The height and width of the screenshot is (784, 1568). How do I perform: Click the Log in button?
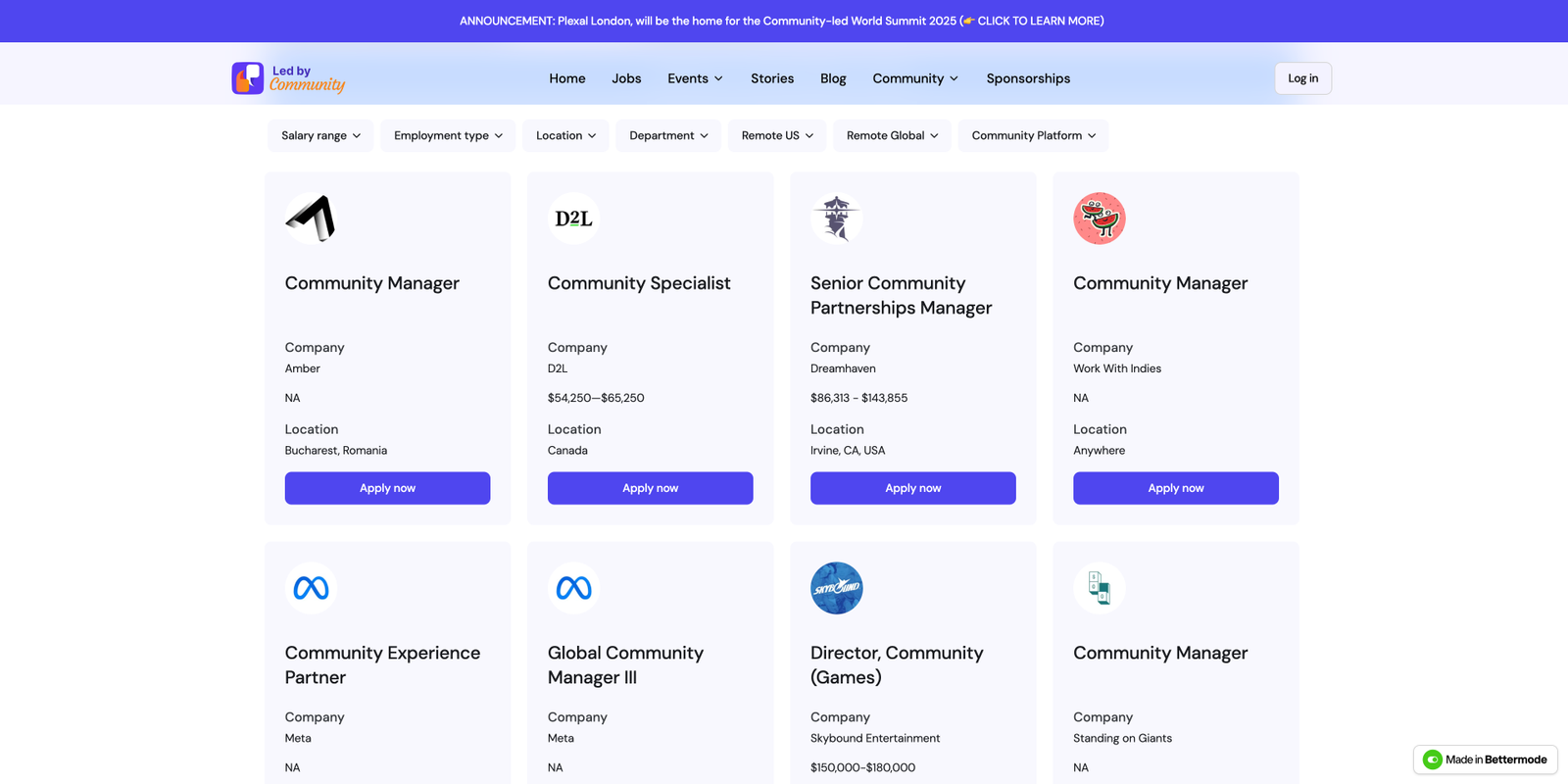pos(1302,78)
